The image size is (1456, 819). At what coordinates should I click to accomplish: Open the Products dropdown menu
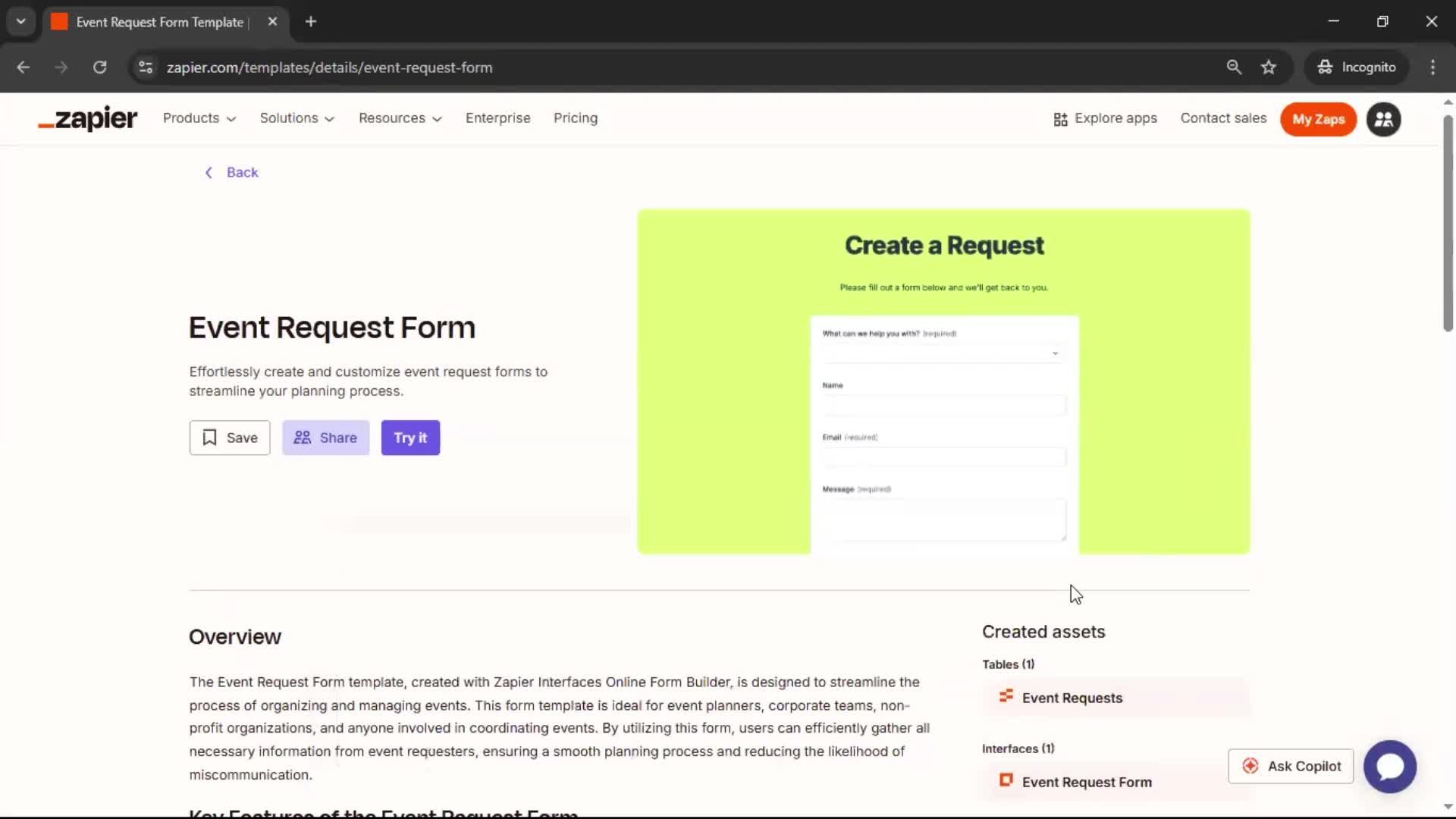point(199,118)
